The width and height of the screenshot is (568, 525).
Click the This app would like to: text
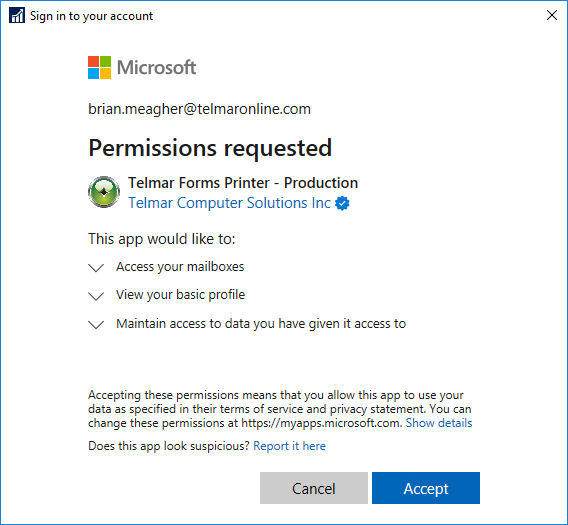tap(162, 239)
